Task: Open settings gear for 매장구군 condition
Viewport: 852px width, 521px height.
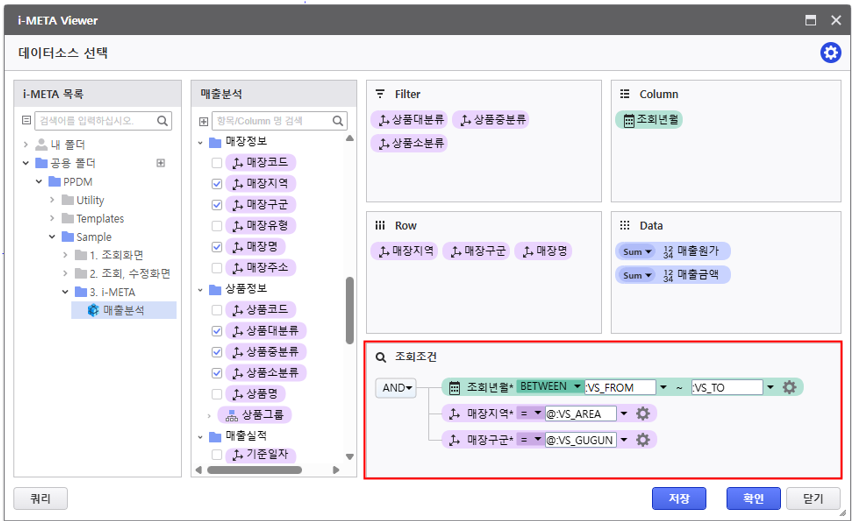Action: click(643, 440)
